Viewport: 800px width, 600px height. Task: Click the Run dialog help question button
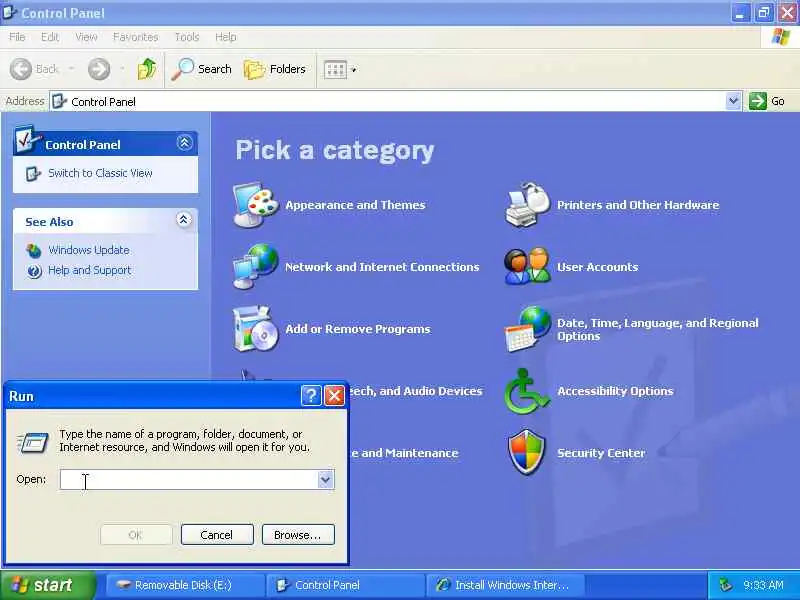point(311,395)
